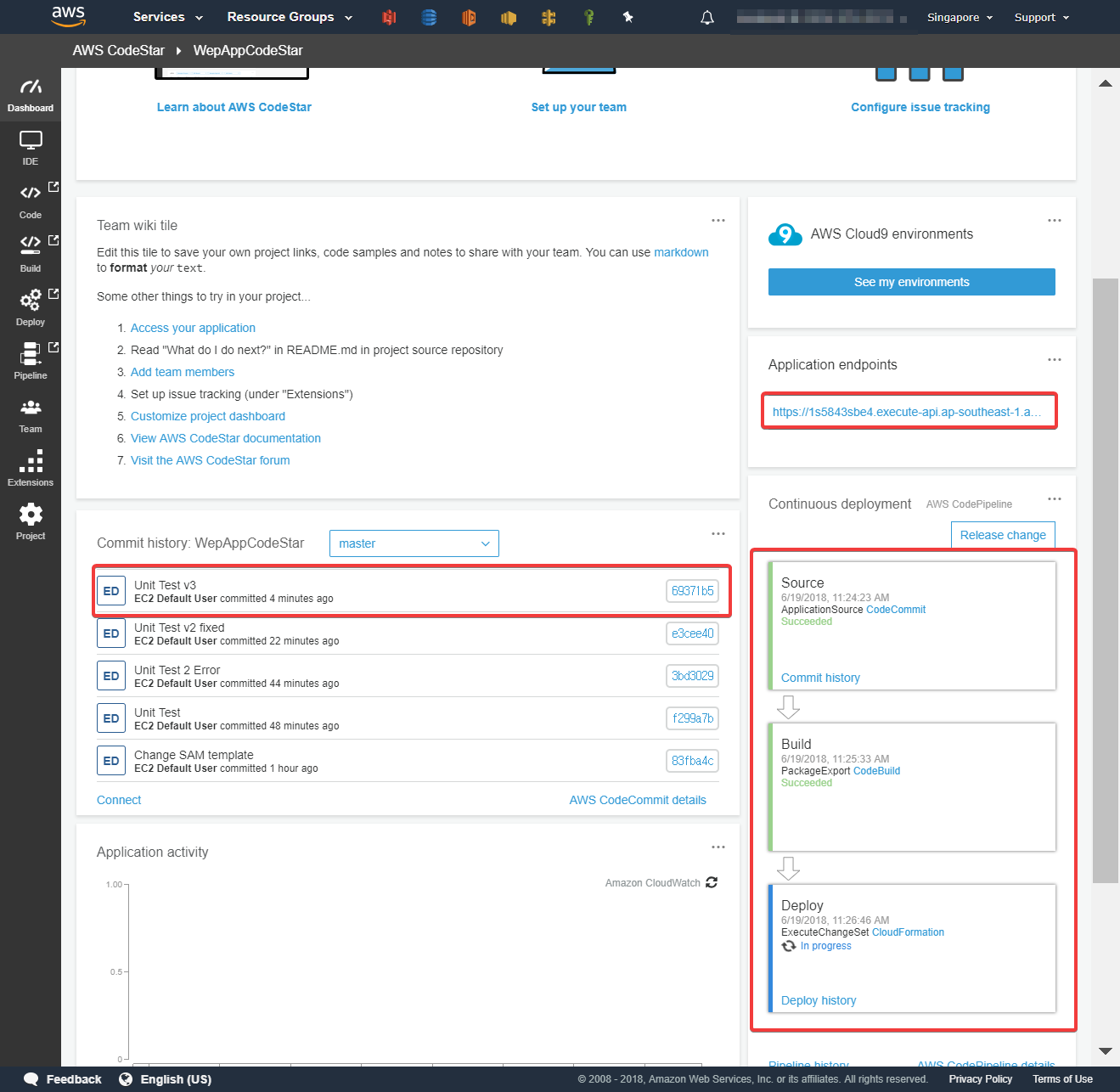Click the Feedback speech bubble icon
This screenshot has width=1120, height=1092.
pos(31,1079)
